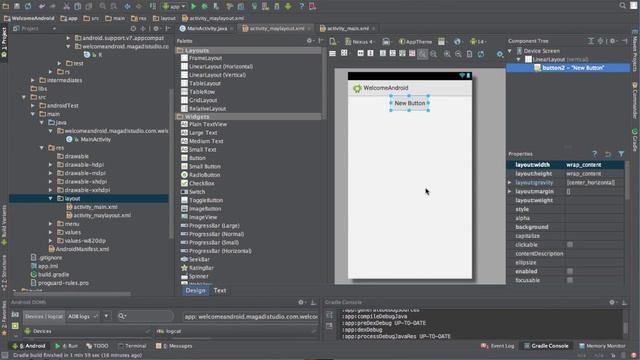
Task: Click the Save All icon
Action: pos(17,6)
